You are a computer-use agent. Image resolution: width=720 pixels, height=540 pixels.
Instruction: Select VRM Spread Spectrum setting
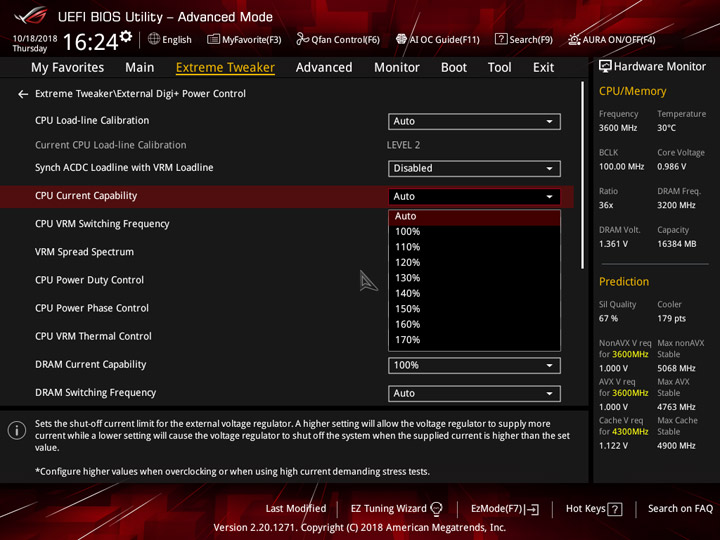point(84,252)
